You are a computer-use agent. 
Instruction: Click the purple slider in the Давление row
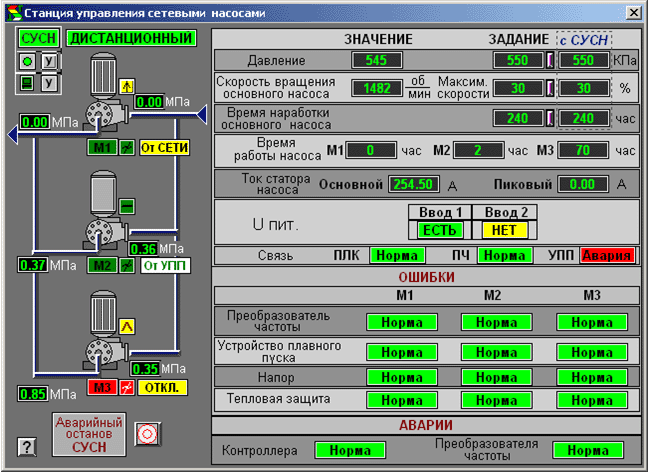coord(550,61)
